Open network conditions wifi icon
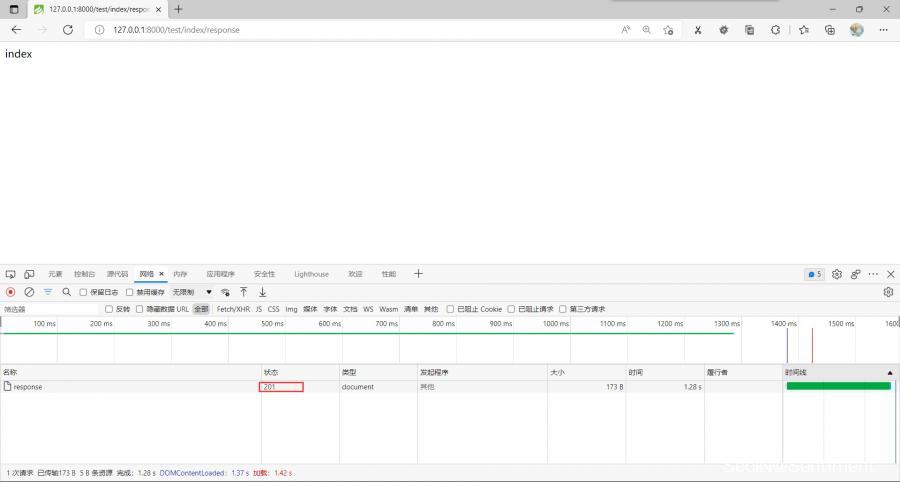 225,292
